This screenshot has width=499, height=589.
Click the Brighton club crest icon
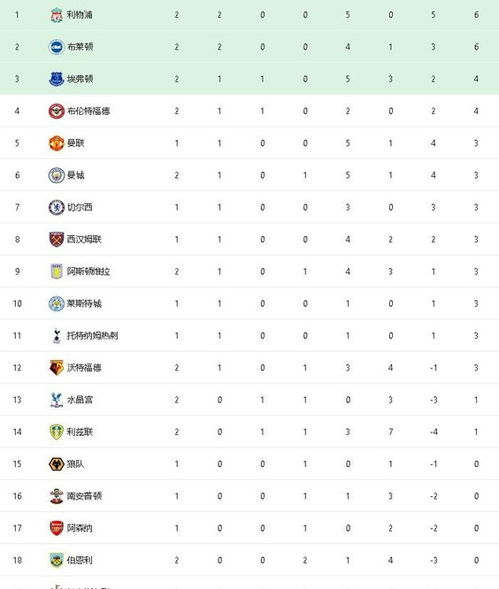pos(56,47)
